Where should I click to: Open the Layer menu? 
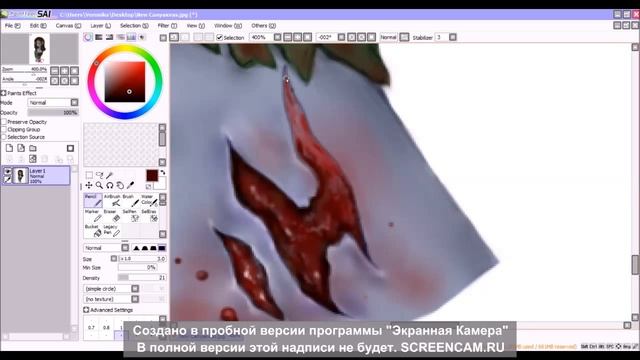click(100, 25)
